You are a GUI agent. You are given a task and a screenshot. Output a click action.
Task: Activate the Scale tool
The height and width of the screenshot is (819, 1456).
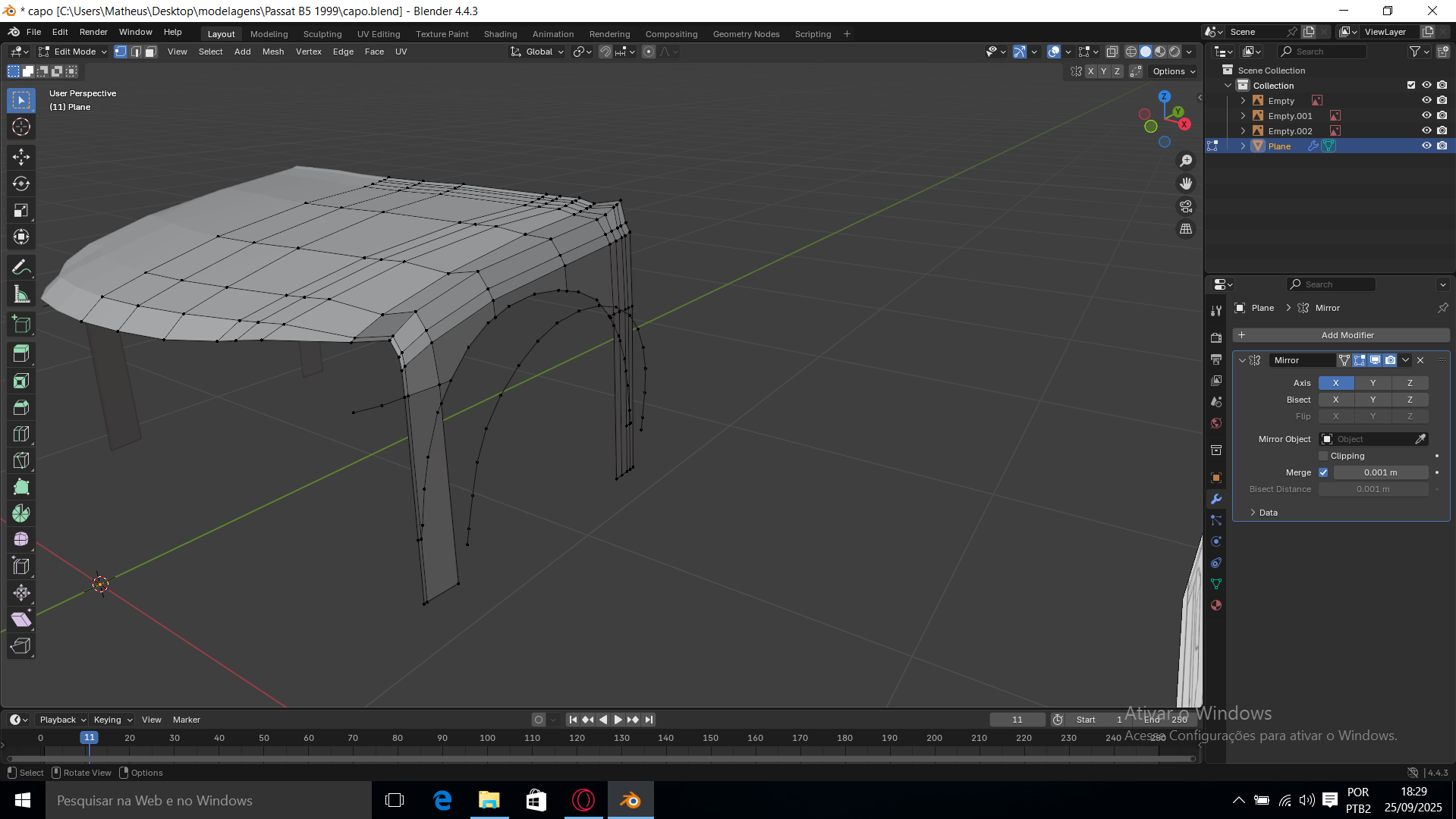[x=21, y=210]
